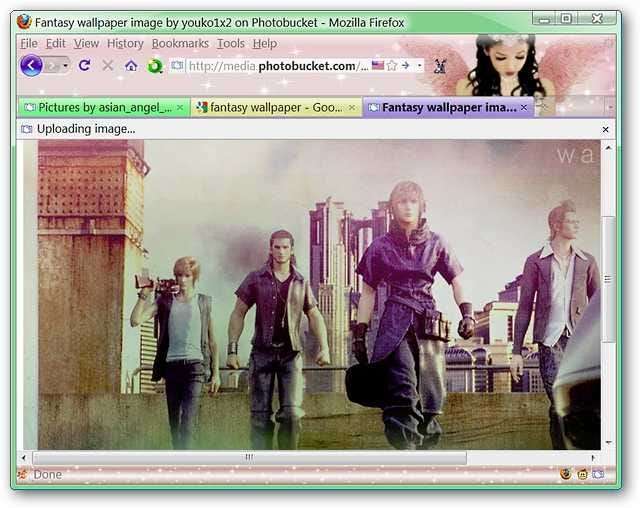This screenshot has width=640, height=508.
Task: Click the Fantasy wallpaper image in the page
Action: pos(319,295)
